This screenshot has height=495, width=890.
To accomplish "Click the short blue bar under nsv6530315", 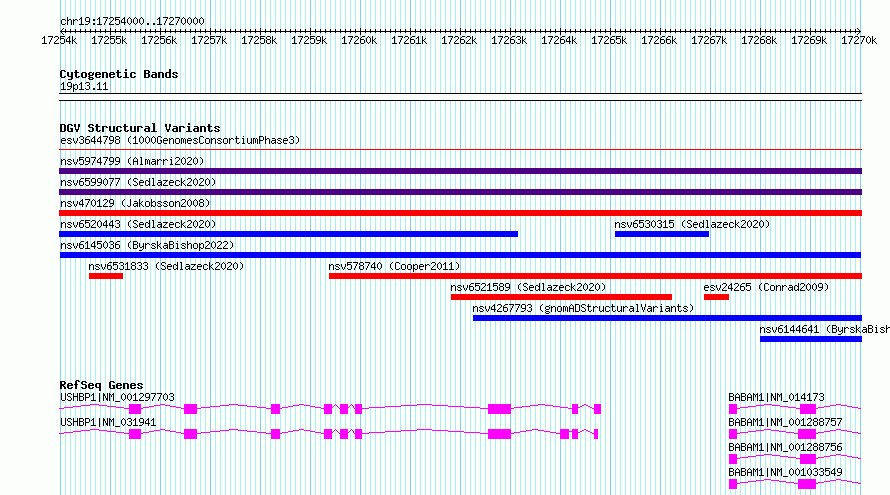I will pyautogui.click(x=662, y=234).
